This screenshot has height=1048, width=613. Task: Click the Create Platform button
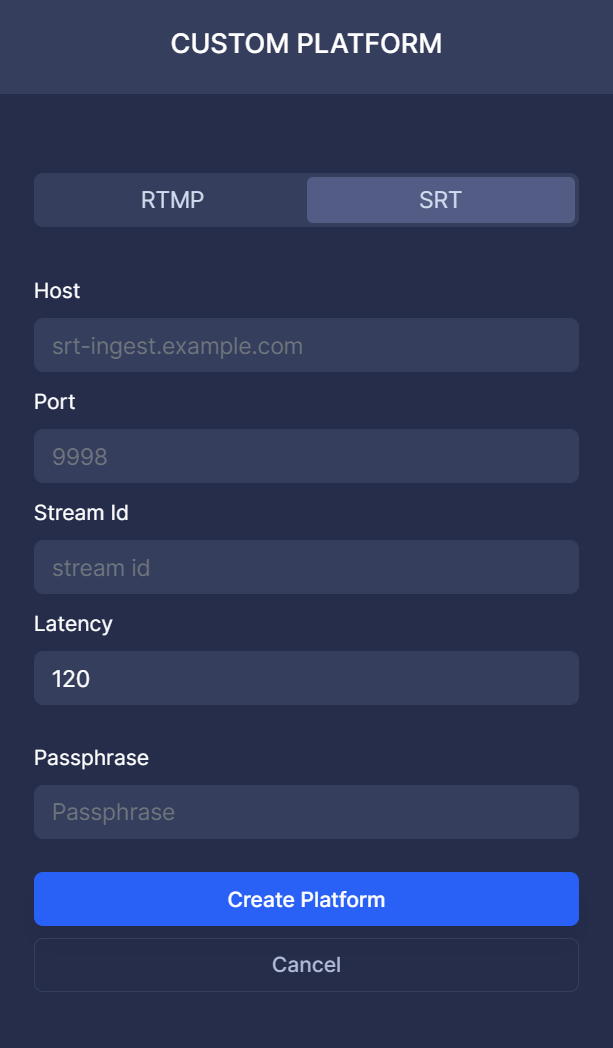click(x=306, y=899)
